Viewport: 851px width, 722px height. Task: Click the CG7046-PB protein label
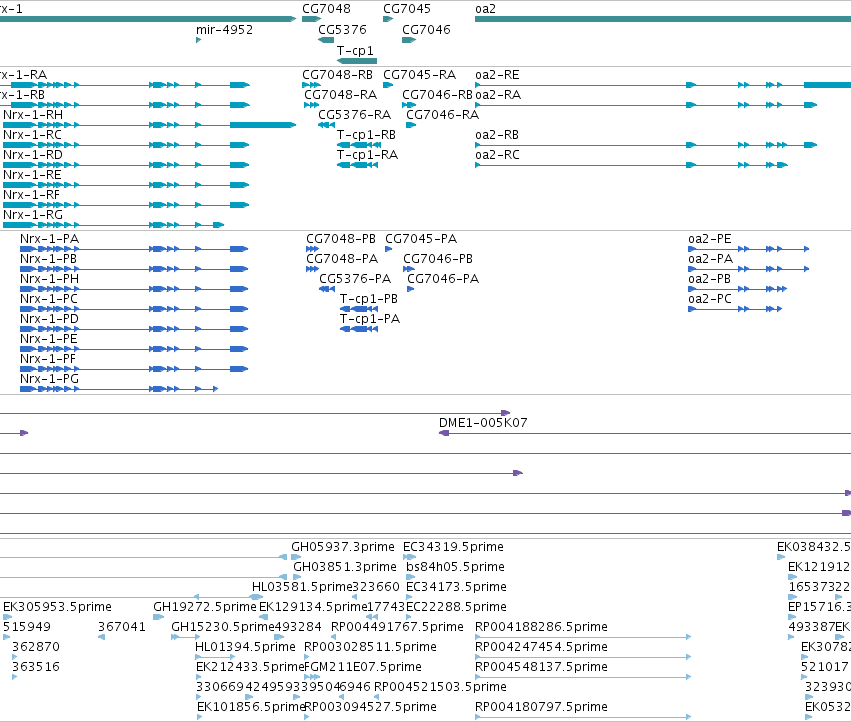pos(437,259)
